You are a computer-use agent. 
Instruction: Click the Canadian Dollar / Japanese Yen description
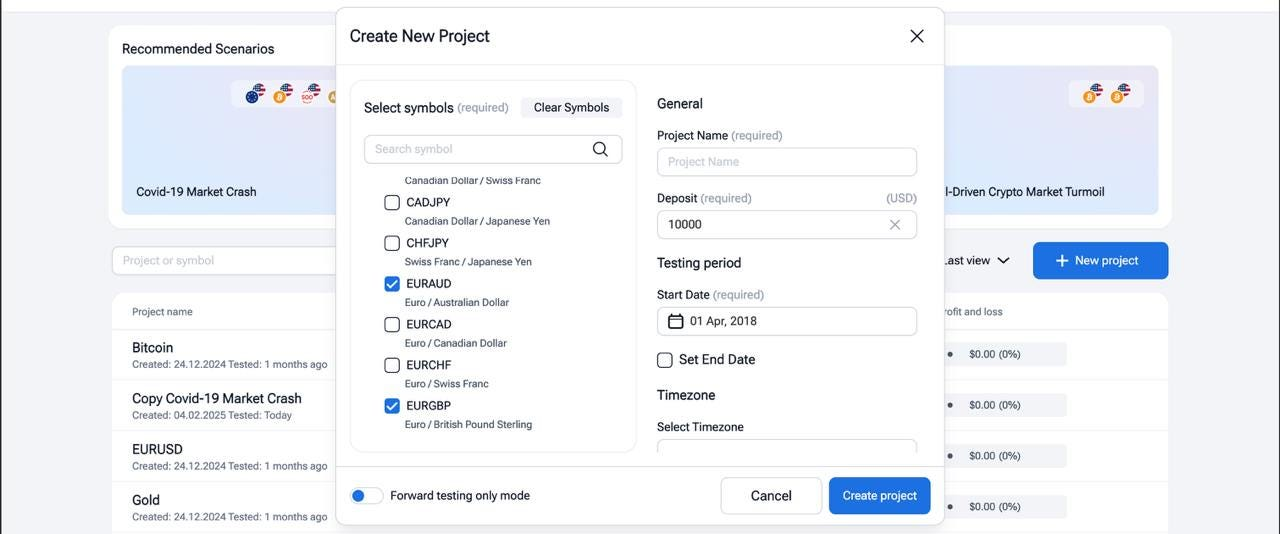(x=477, y=221)
